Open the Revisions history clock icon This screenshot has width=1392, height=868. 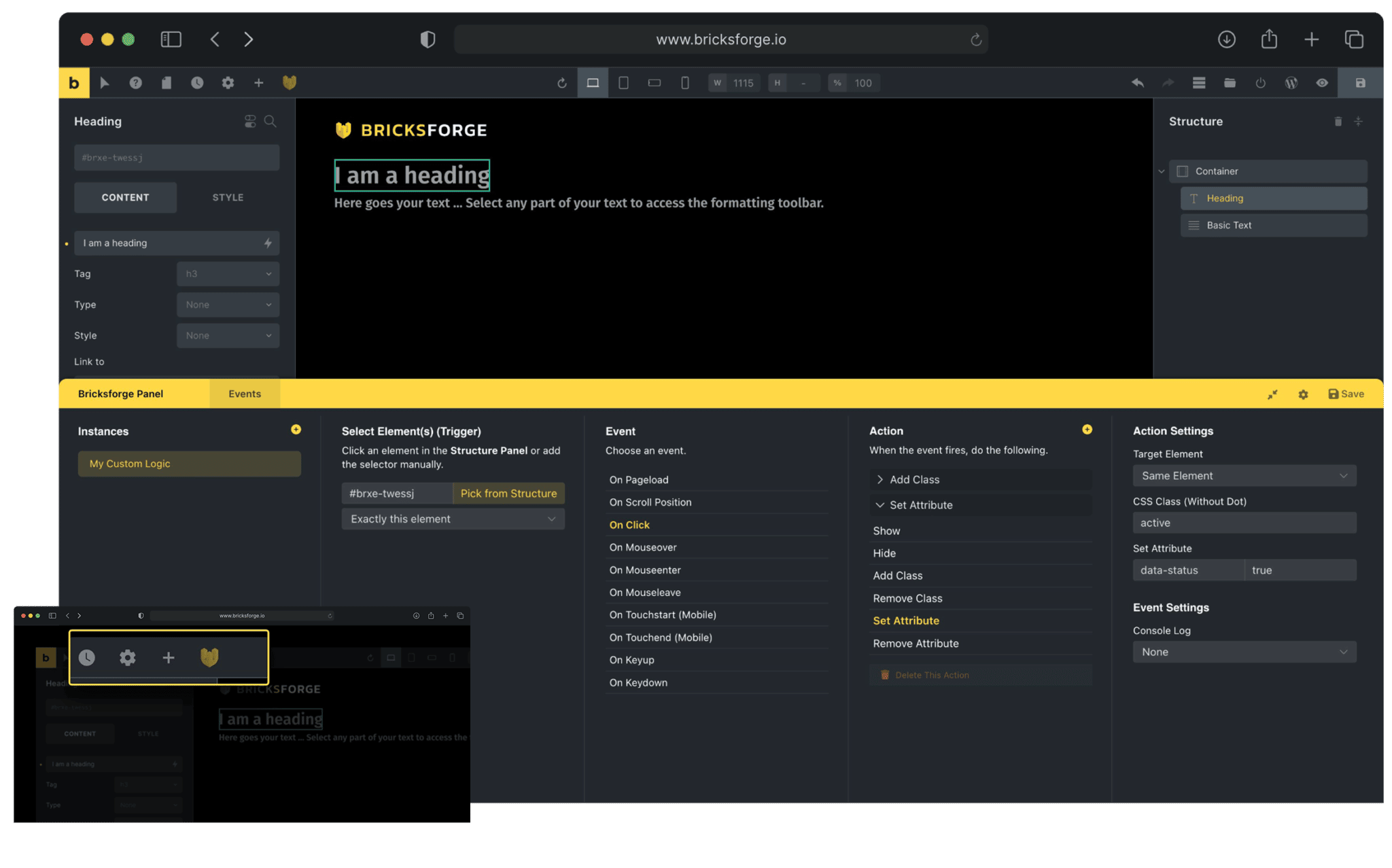point(197,82)
